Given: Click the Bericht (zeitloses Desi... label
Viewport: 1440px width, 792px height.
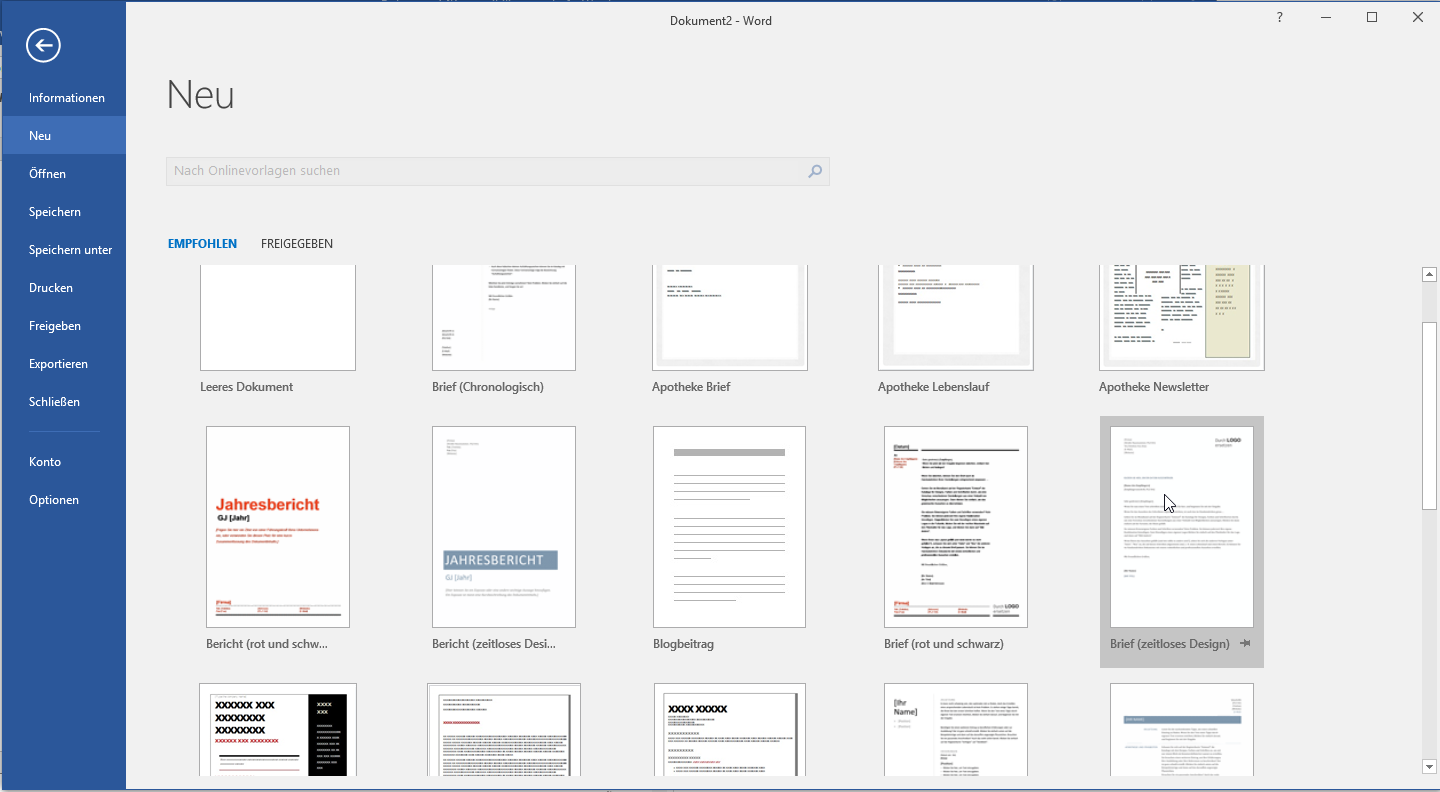Looking at the screenshot, I should 494,644.
